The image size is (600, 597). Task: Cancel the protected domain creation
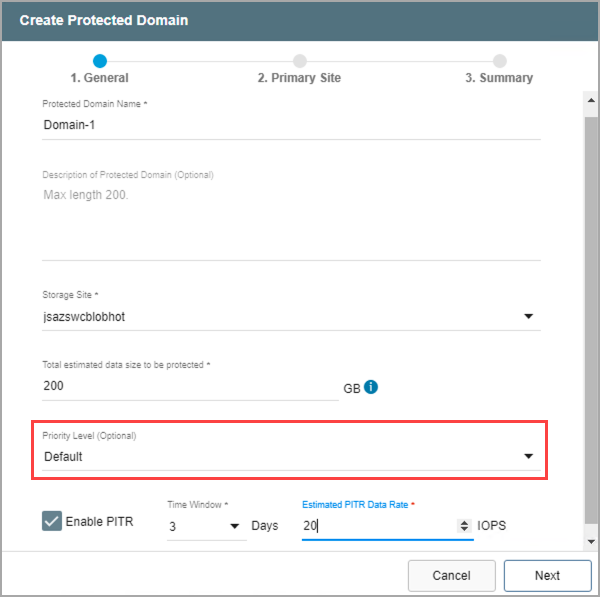coord(451,575)
